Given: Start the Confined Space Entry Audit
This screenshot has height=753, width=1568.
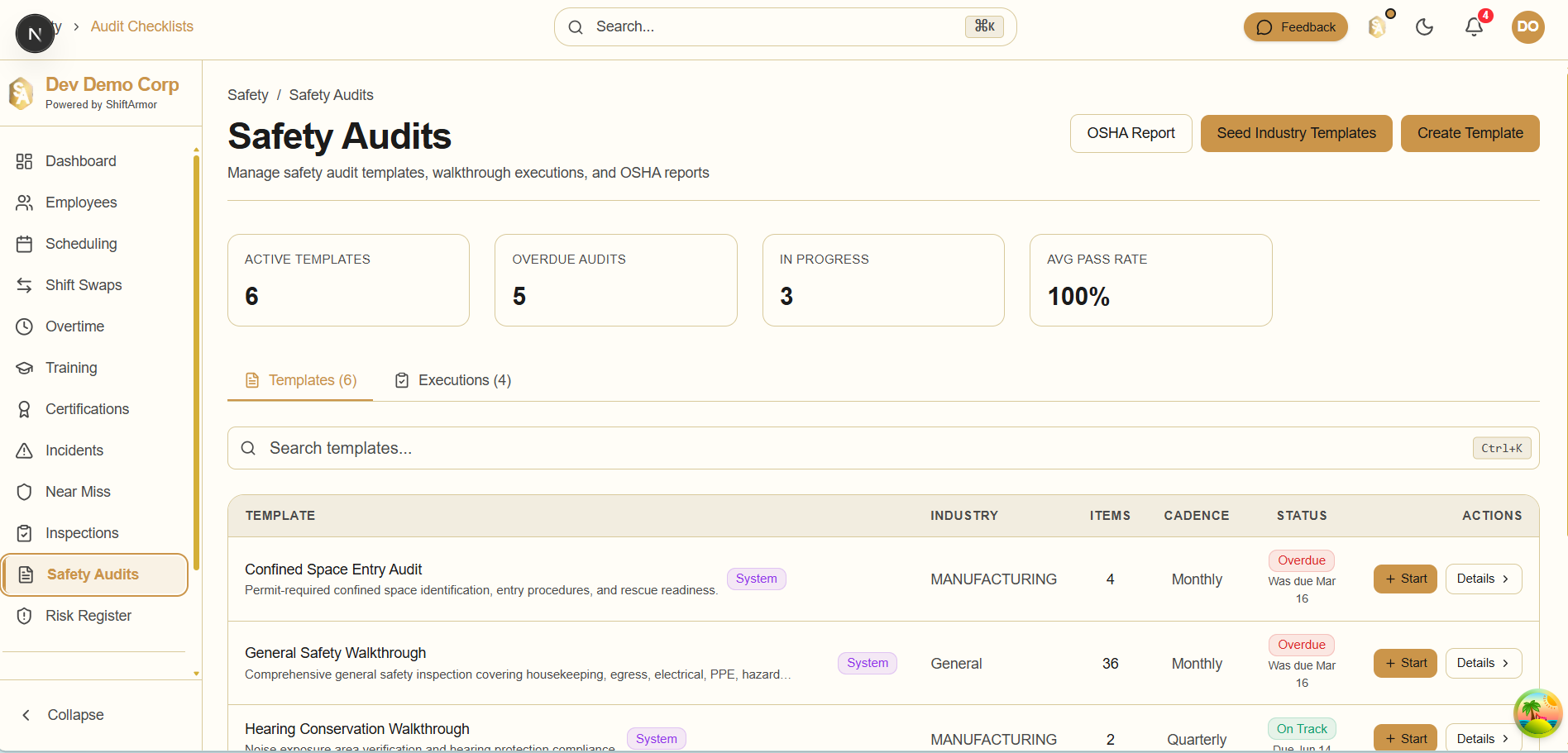Looking at the screenshot, I should (x=1405, y=579).
